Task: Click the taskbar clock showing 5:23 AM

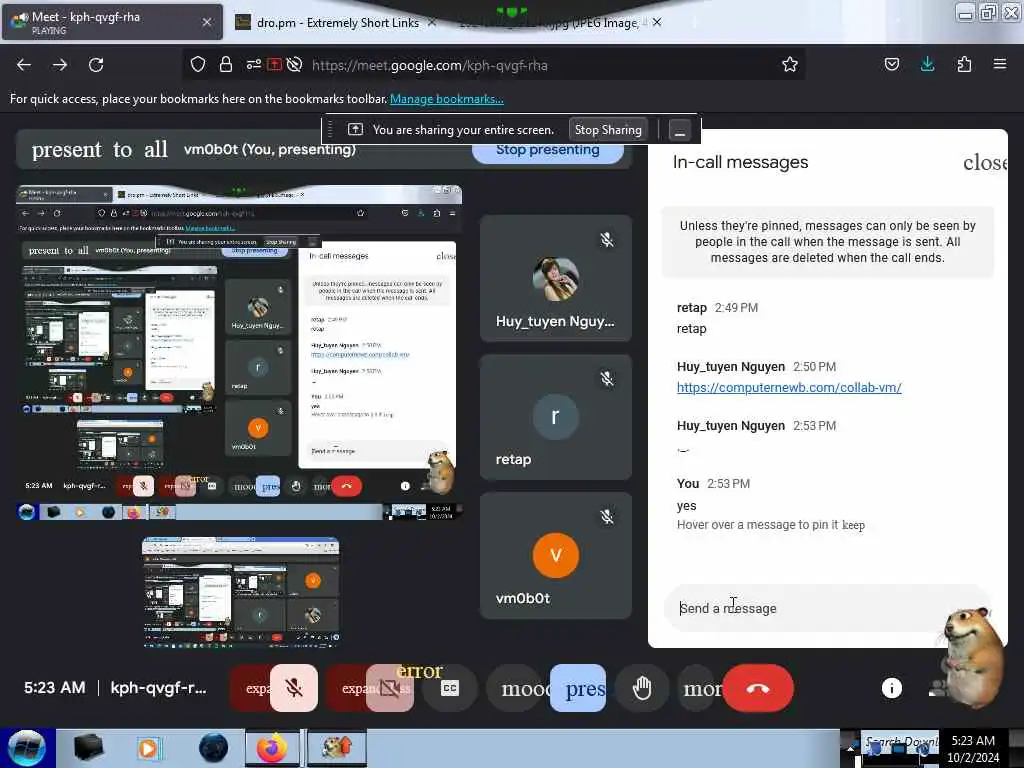Action: tap(973, 748)
